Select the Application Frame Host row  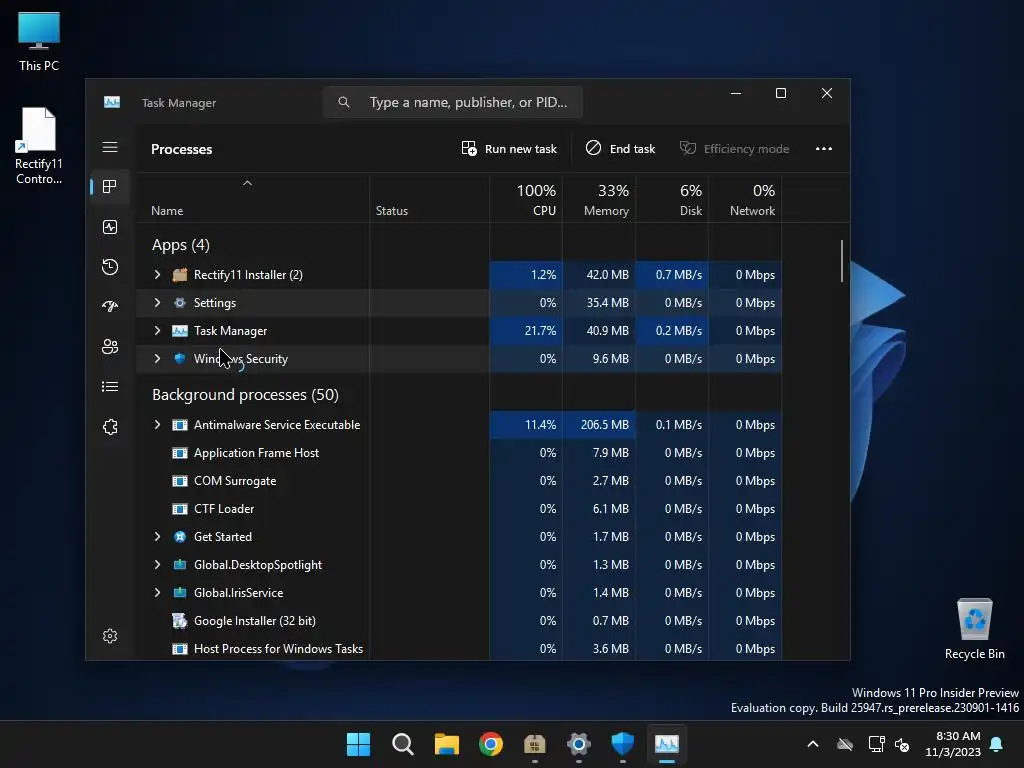(458, 453)
